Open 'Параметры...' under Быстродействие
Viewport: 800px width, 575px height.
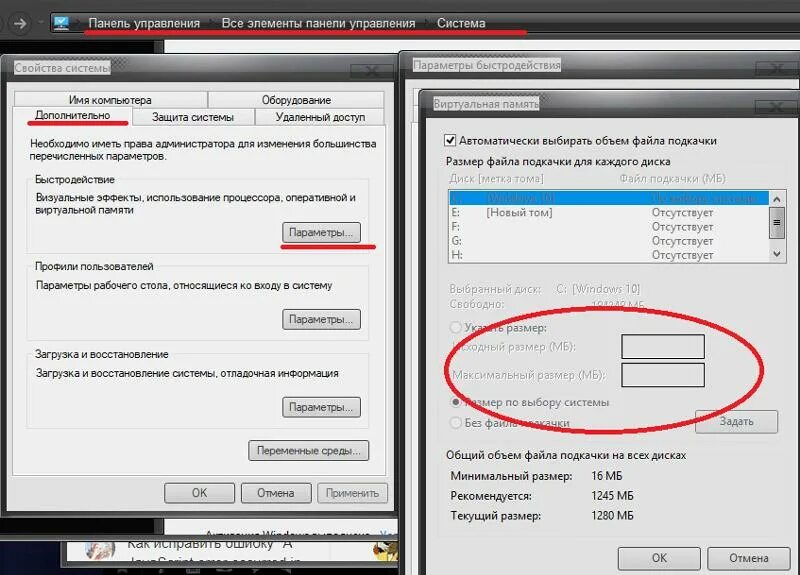[321, 232]
